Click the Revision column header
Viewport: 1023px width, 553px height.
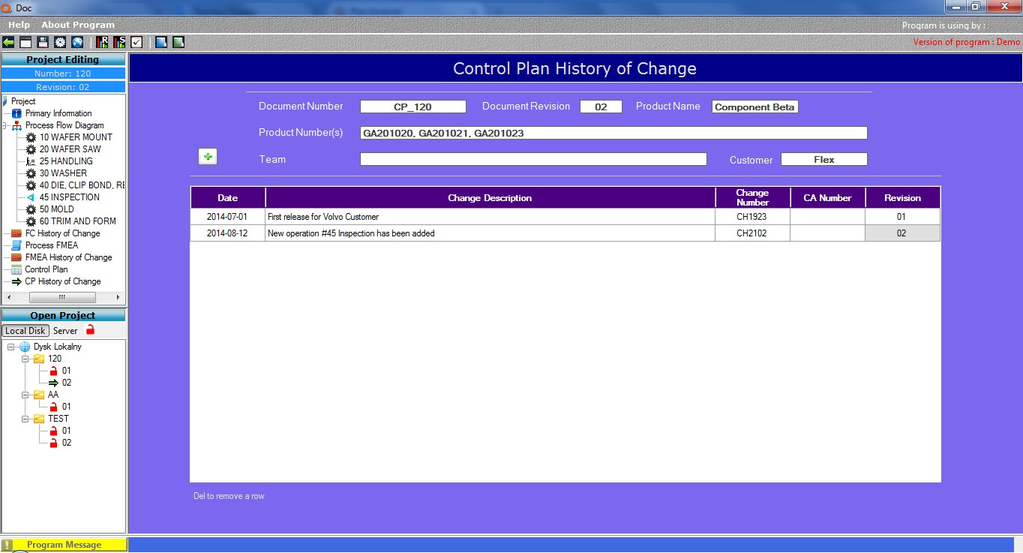pos(902,198)
